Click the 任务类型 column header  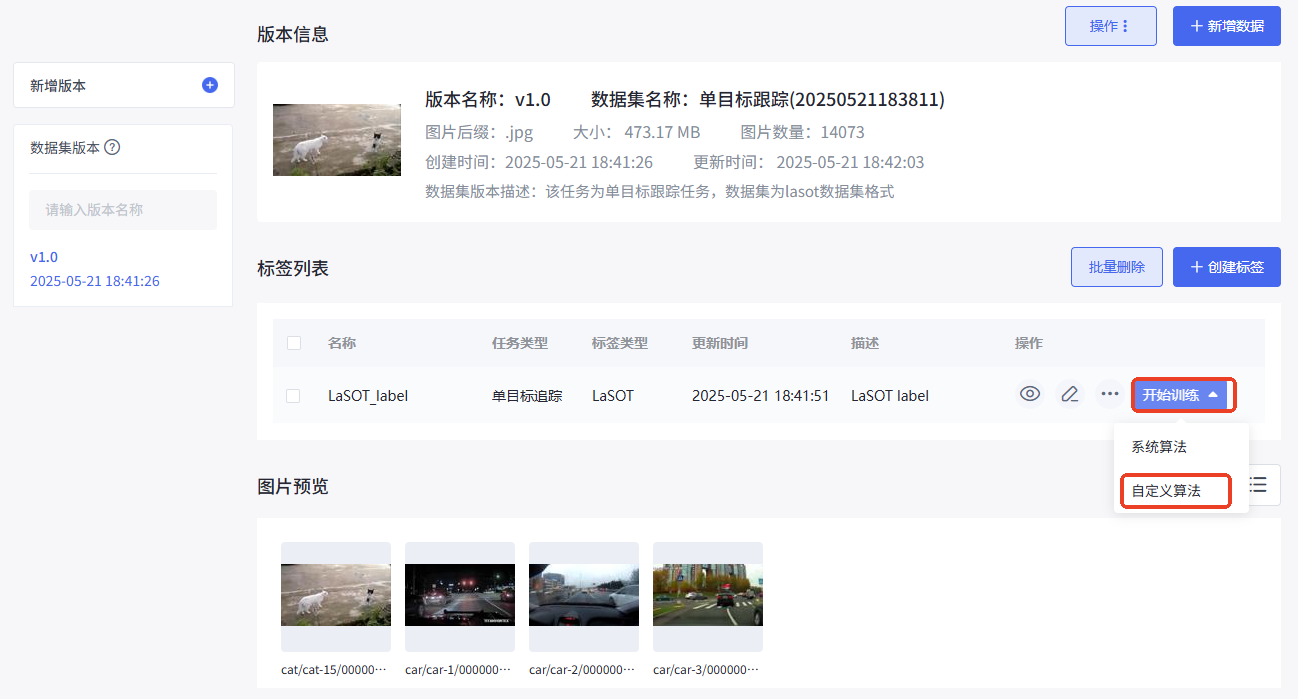(520, 343)
